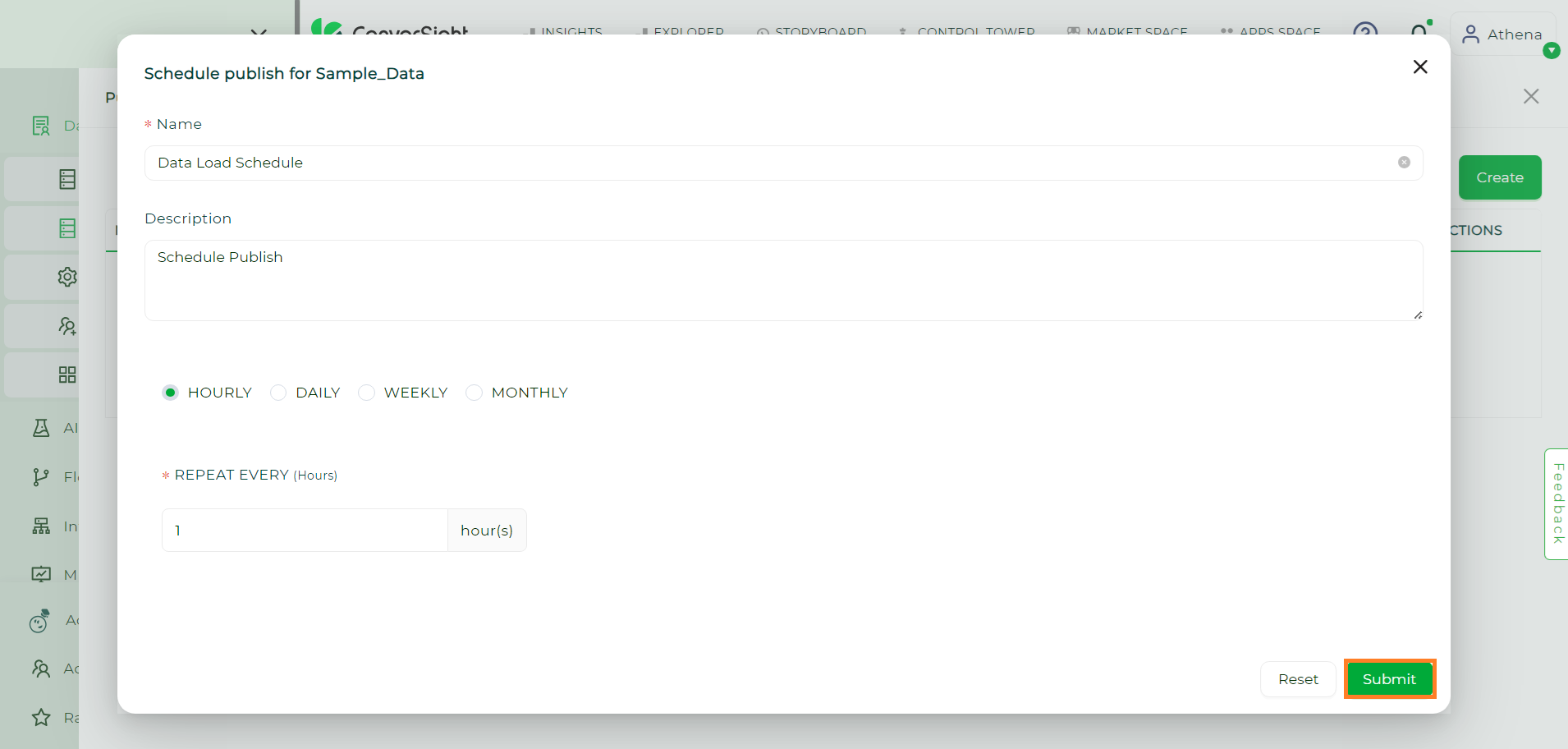Click into the Description text area
Screen dimensions: 1568x749
783,280
